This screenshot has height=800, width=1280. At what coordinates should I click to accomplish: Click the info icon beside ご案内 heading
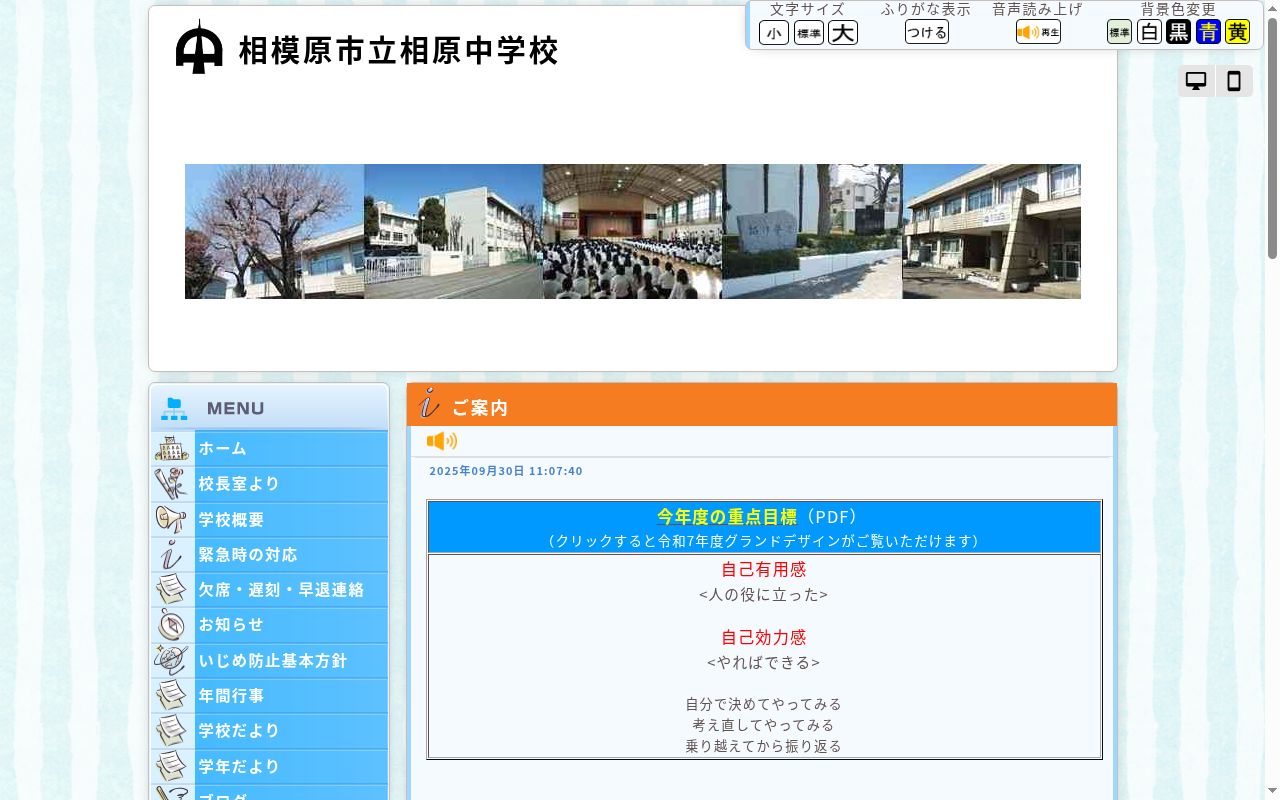pos(429,403)
